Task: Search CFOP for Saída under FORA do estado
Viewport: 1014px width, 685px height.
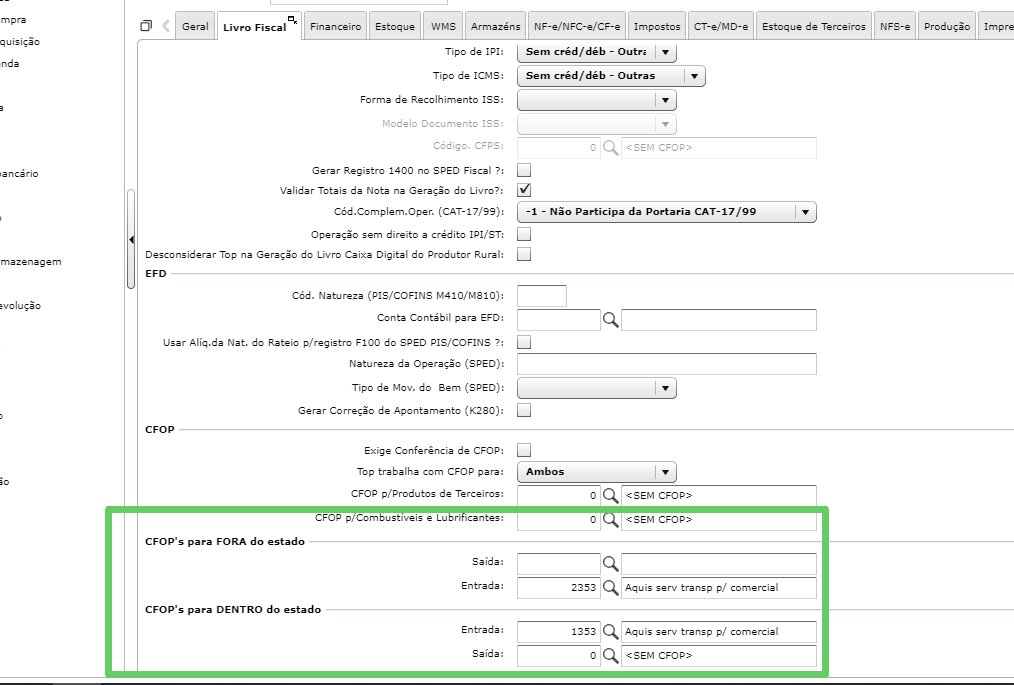Action: 610,563
